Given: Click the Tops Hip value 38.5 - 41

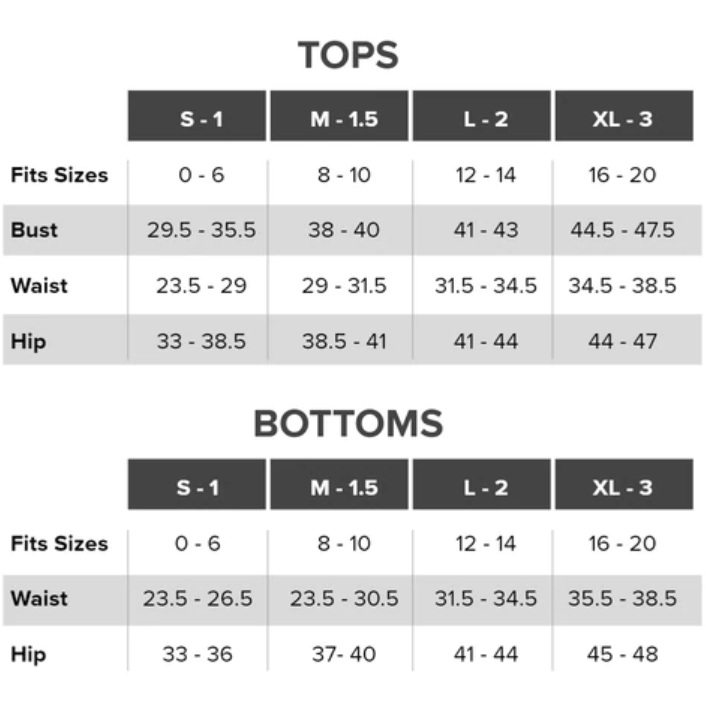Looking at the screenshot, I should point(344,341).
